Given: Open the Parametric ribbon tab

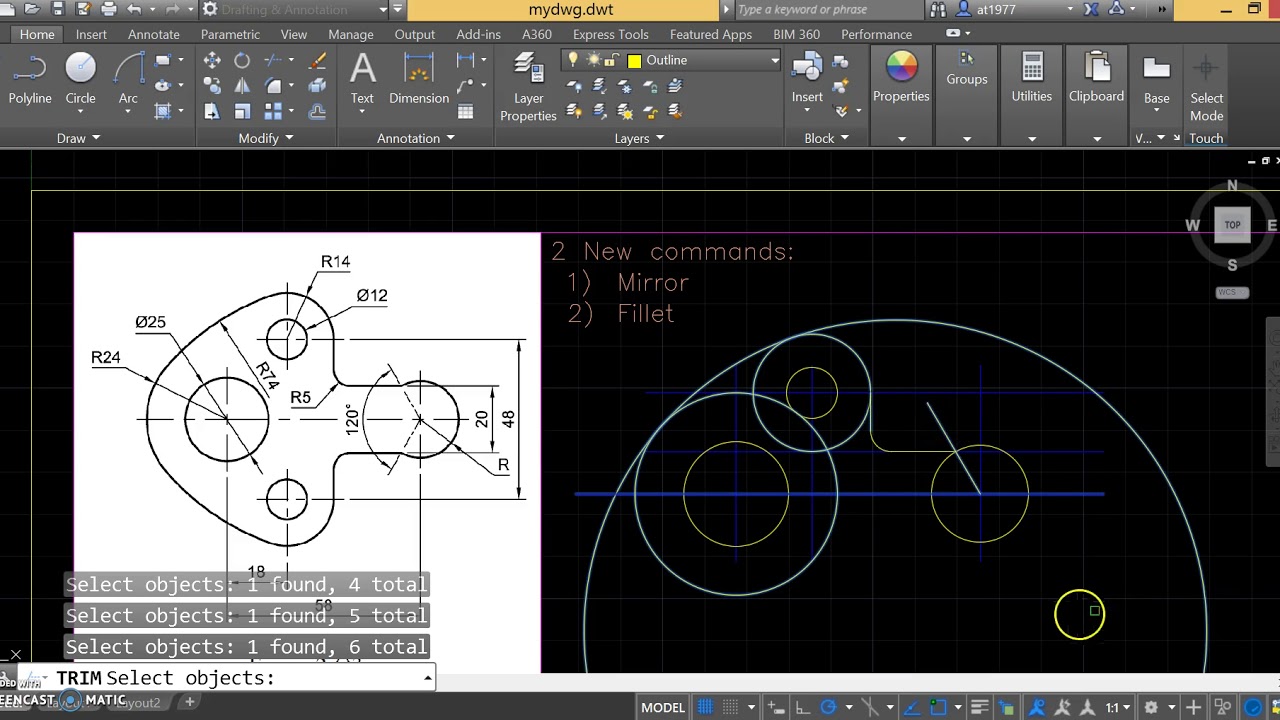Looking at the screenshot, I should [x=230, y=34].
